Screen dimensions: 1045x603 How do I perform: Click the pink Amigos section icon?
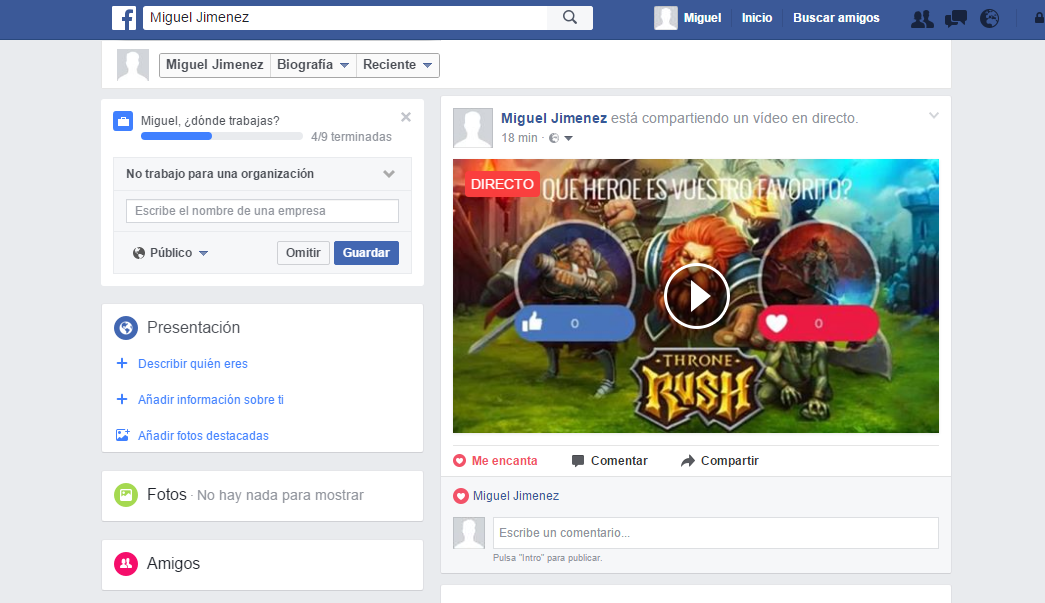(x=126, y=564)
